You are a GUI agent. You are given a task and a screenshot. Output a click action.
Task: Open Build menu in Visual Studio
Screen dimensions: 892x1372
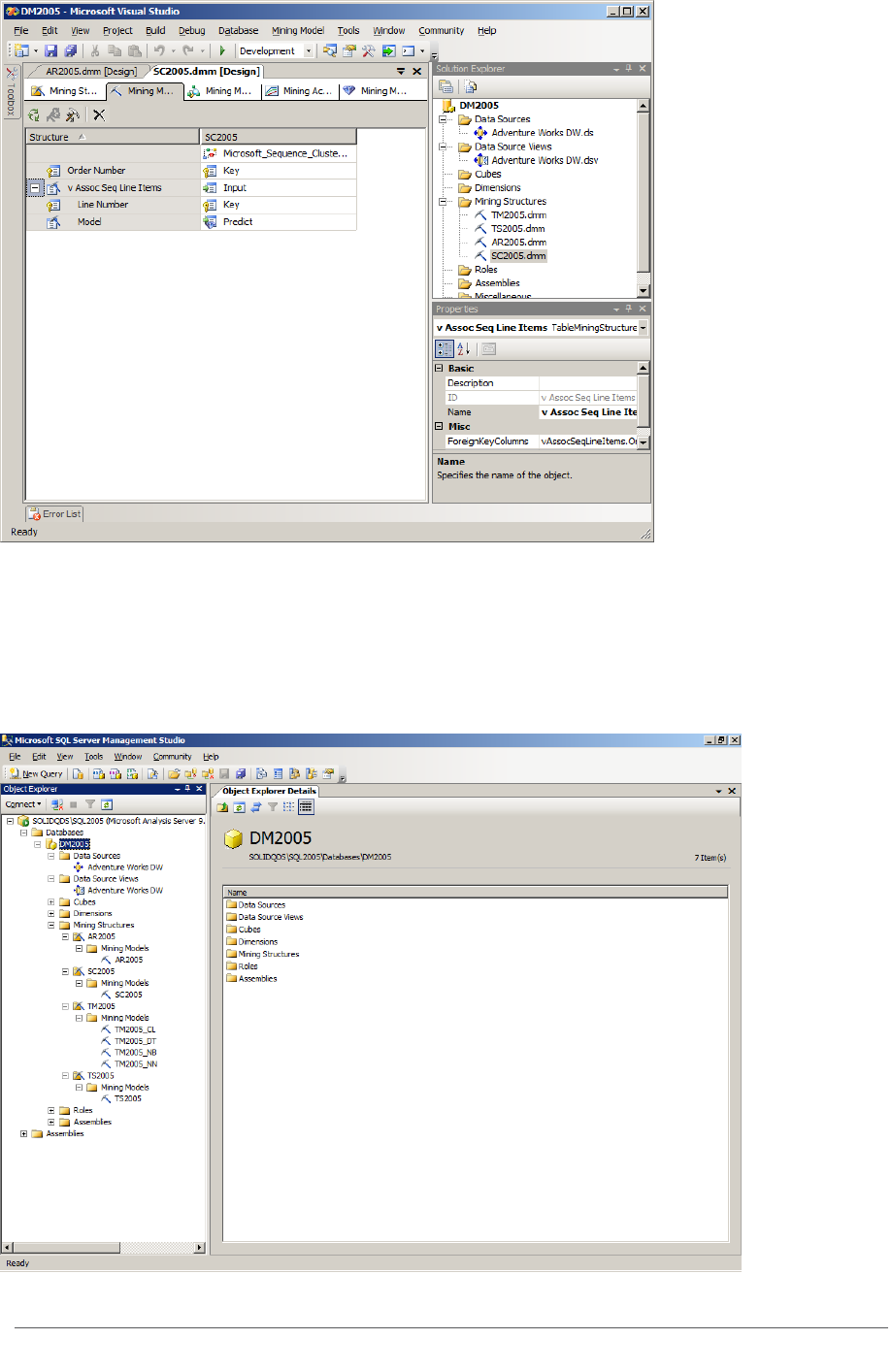point(155,31)
